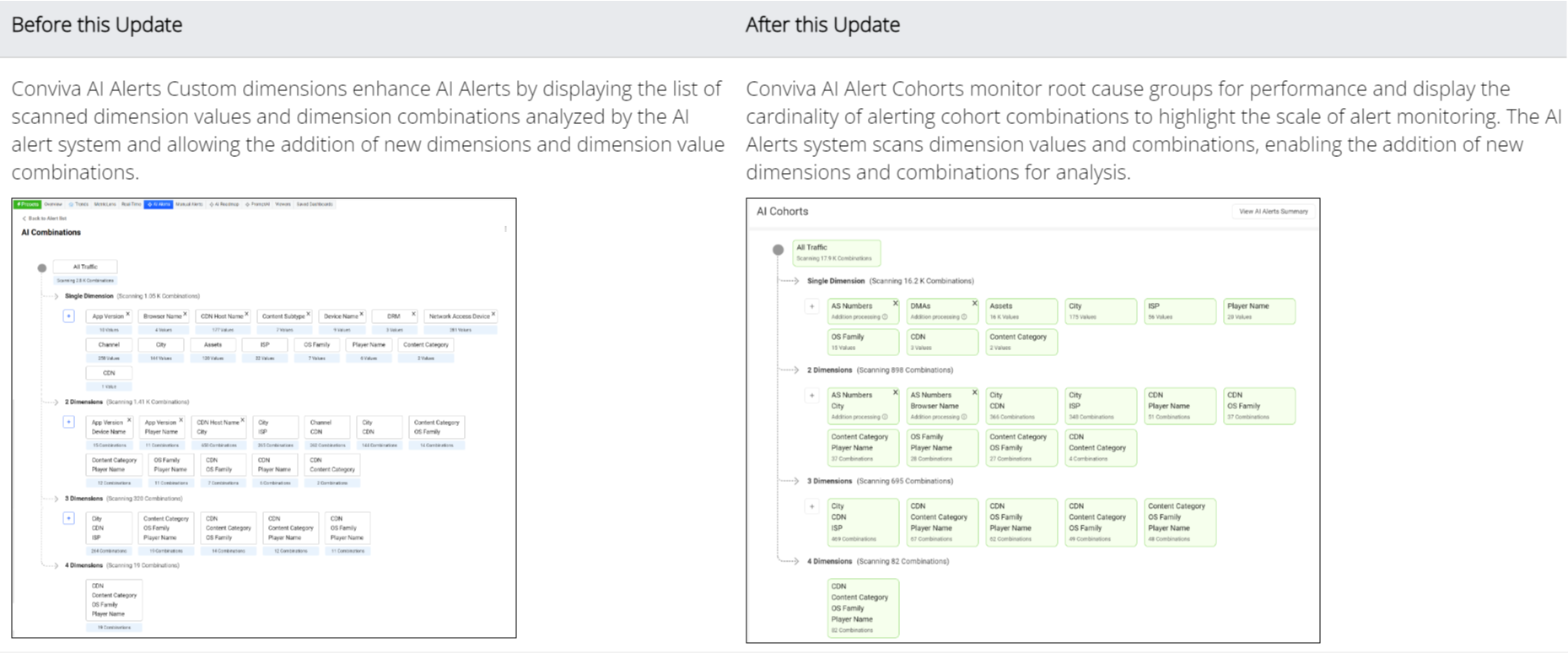Open the Before this Update screenshot thumbnail
Screen dimensions: 1568x653
pyautogui.click(x=264, y=418)
